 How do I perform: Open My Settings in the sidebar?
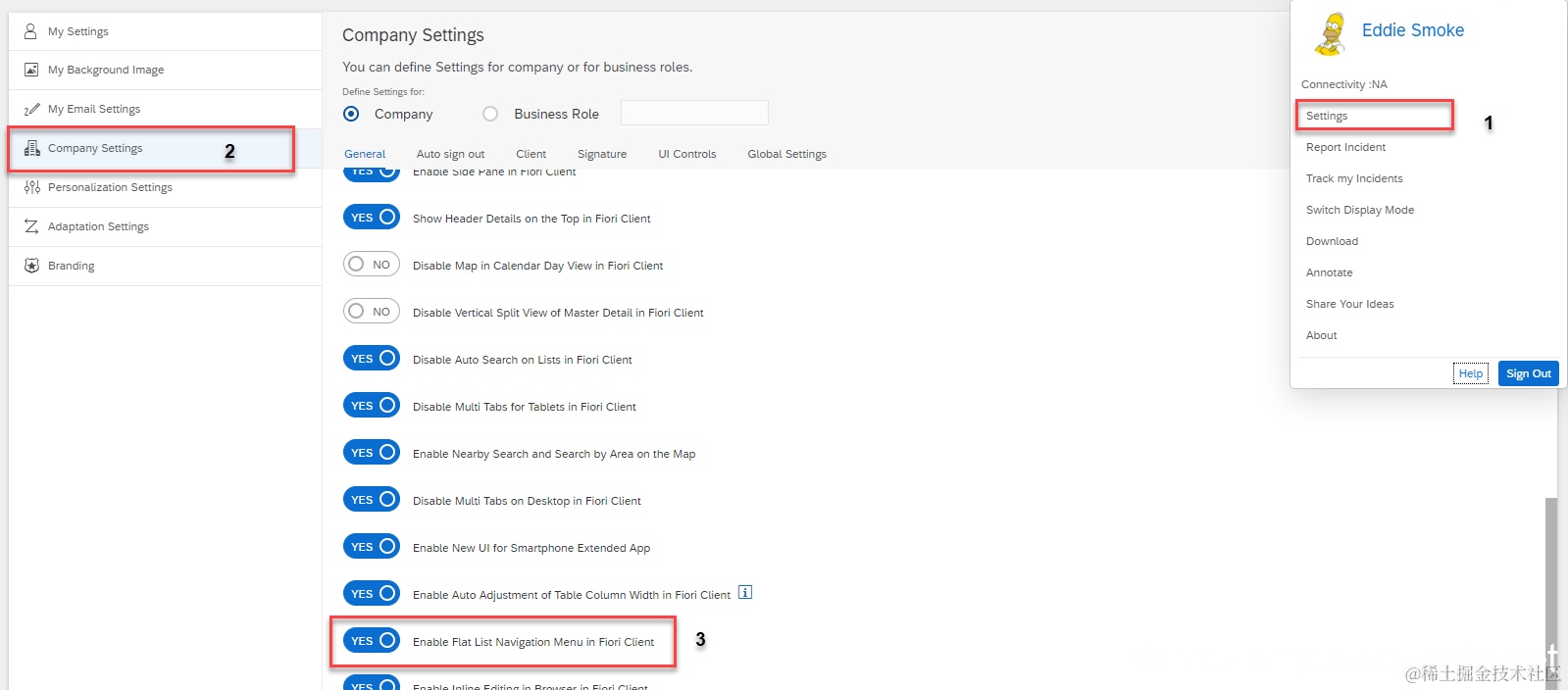[165, 31]
